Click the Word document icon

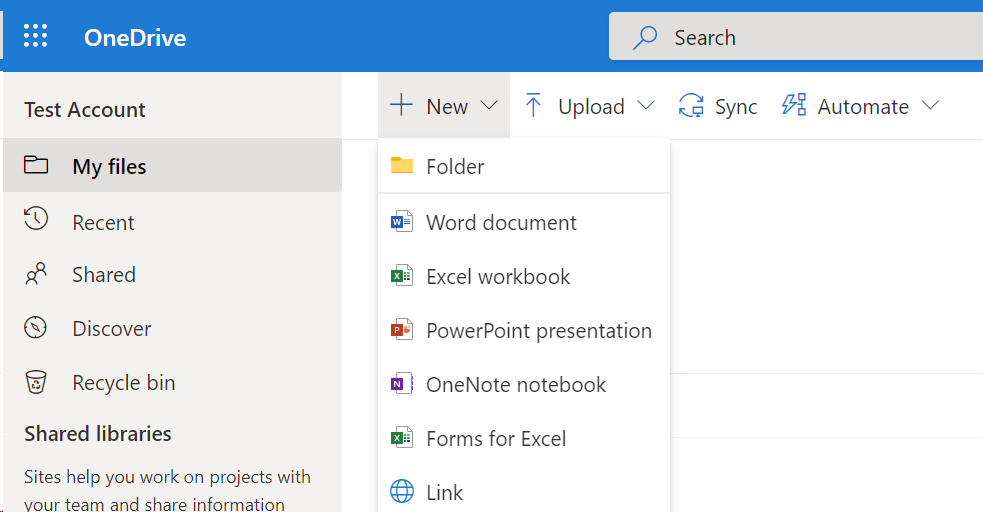coord(402,222)
